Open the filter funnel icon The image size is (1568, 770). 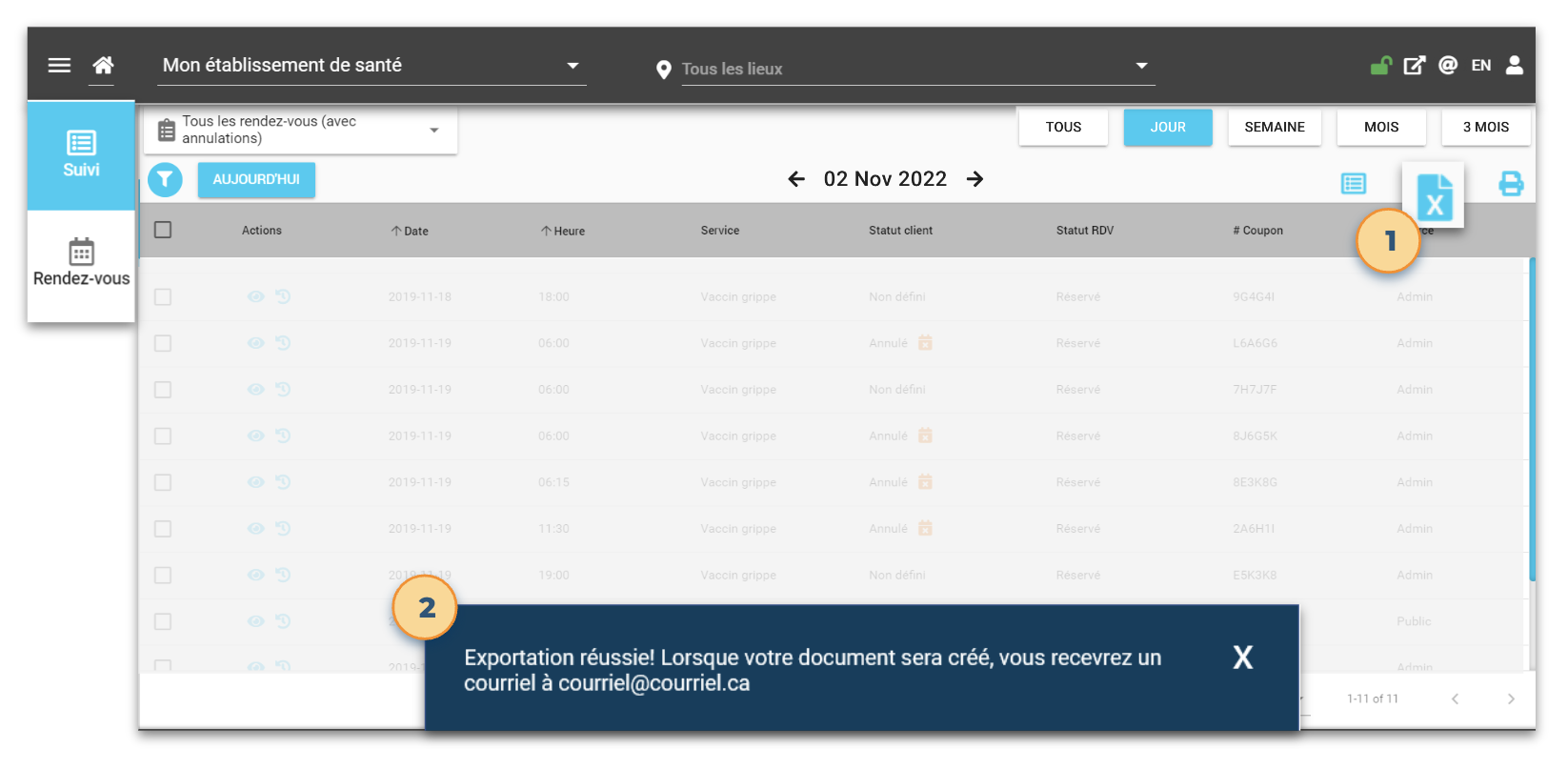165,179
